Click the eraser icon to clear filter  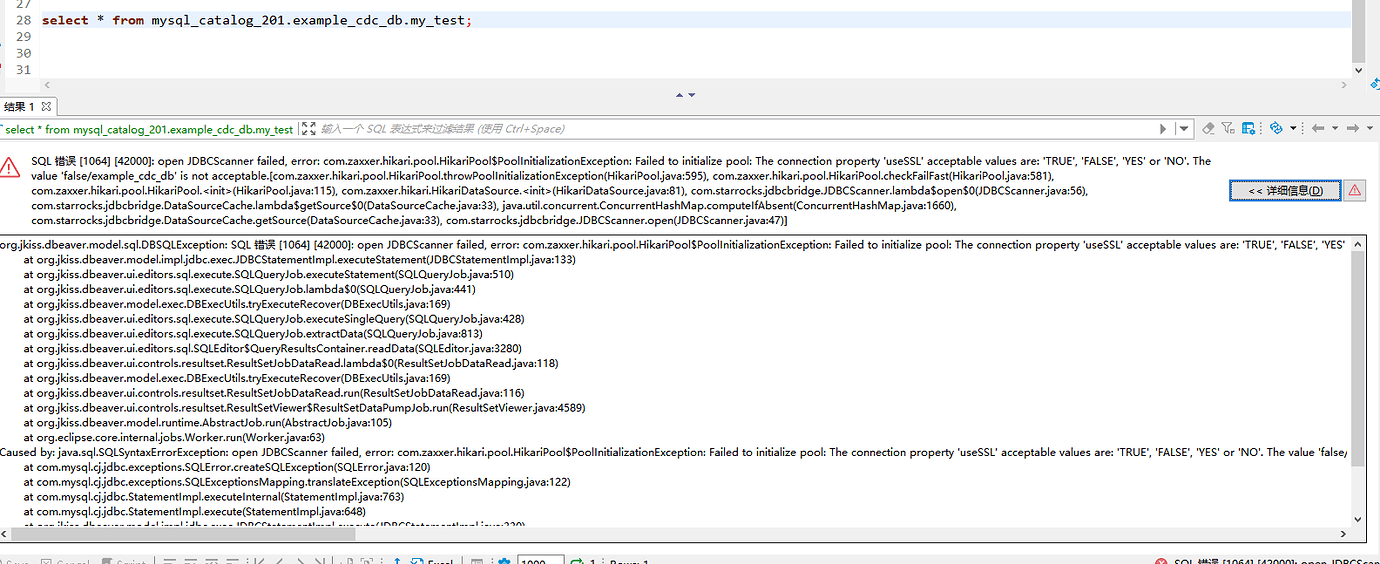click(1209, 129)
